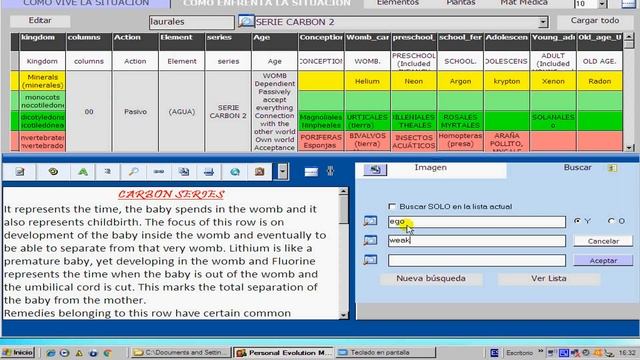Screen dimensions: 640x360
Task: Click the printer icon in text toolbar
Action: pyautogui.click(x=209, y=172)
